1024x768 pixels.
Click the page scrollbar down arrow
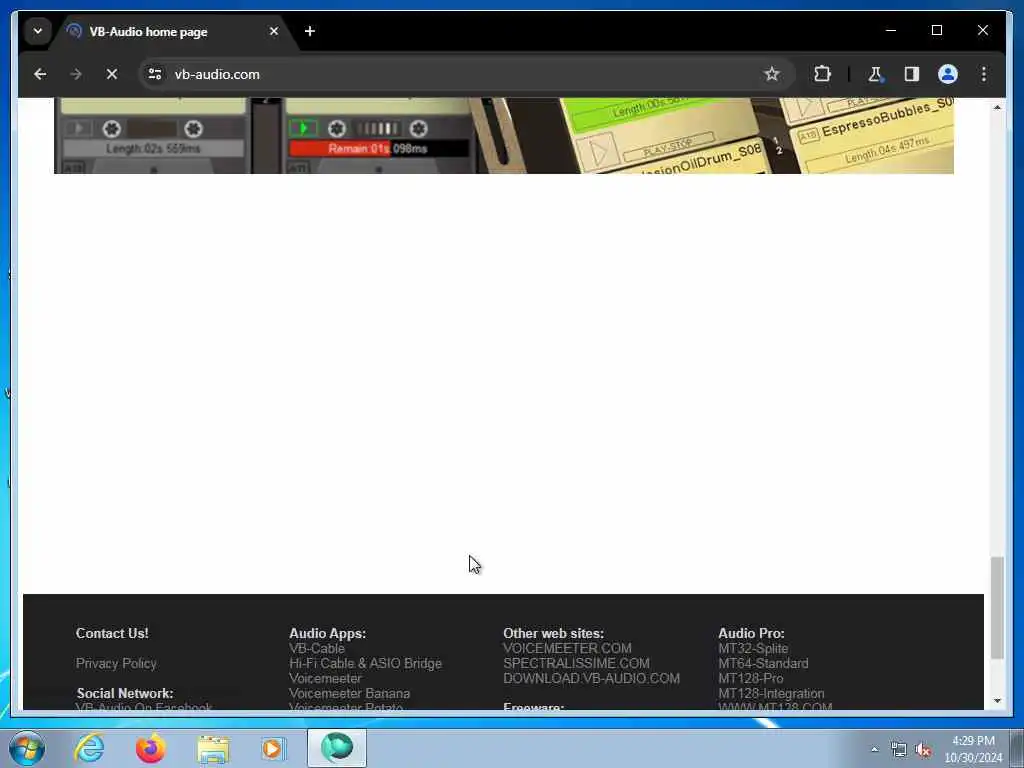997,700
